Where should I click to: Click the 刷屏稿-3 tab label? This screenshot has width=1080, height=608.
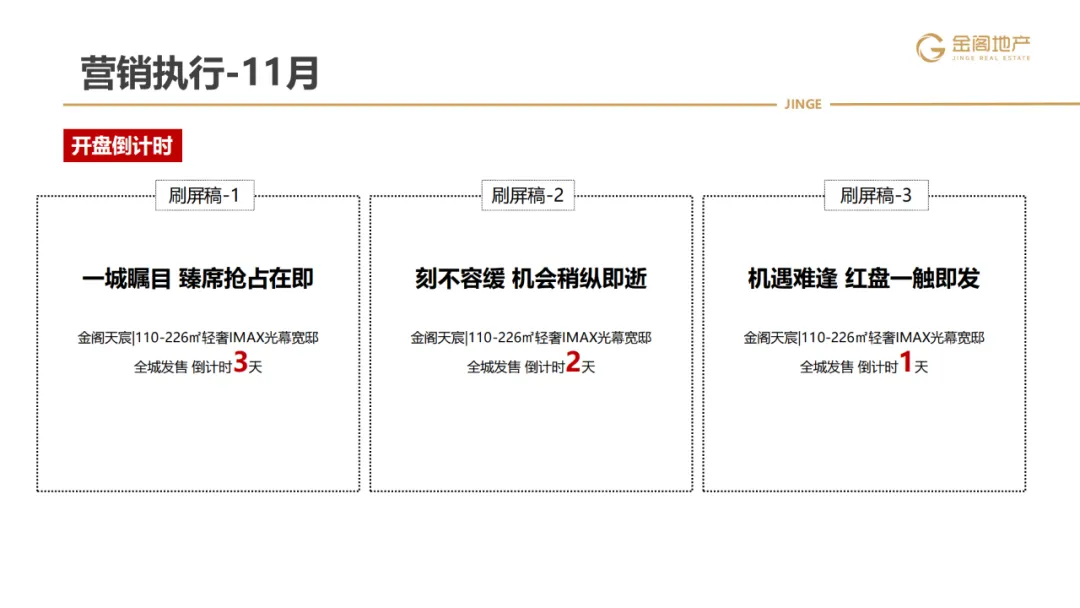click(876, 196)
